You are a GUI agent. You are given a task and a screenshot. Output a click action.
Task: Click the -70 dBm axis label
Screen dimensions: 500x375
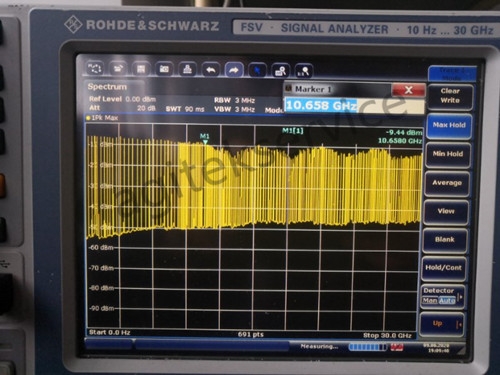(x=101, y=268)
